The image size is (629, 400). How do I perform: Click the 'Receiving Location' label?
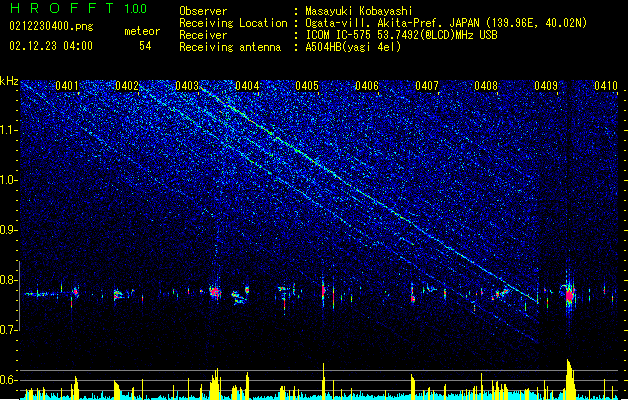pos(233,23)
